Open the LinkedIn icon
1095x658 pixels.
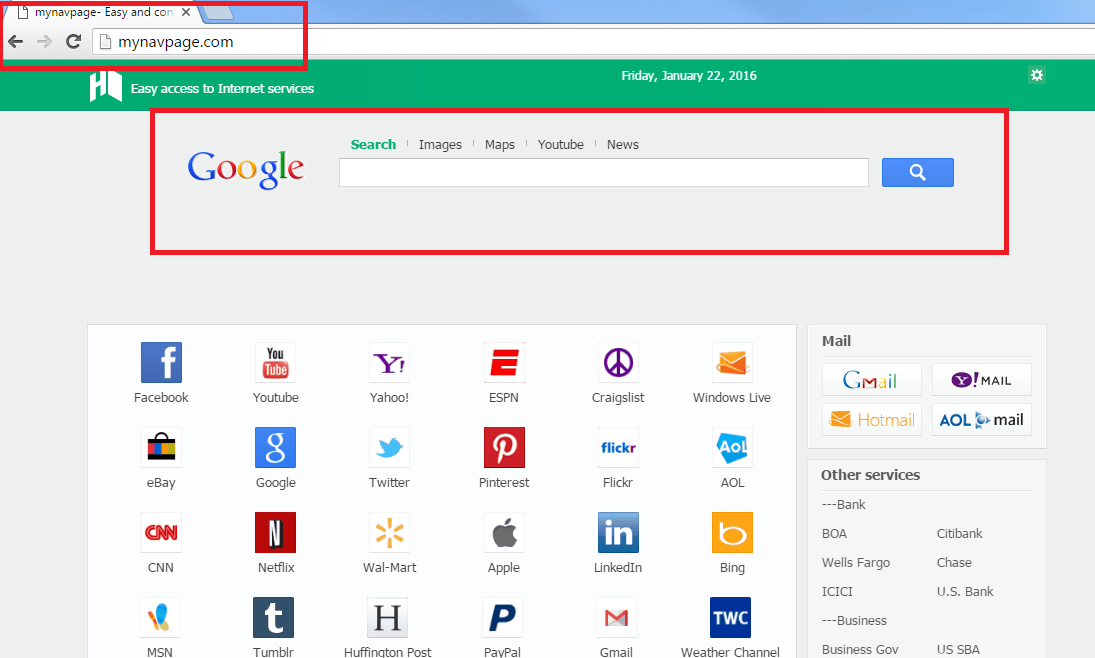(618, 533)
